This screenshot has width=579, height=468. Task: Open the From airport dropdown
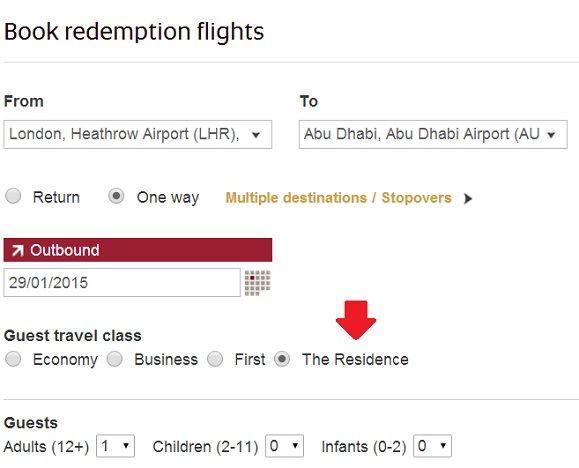(x=138, y=134)
